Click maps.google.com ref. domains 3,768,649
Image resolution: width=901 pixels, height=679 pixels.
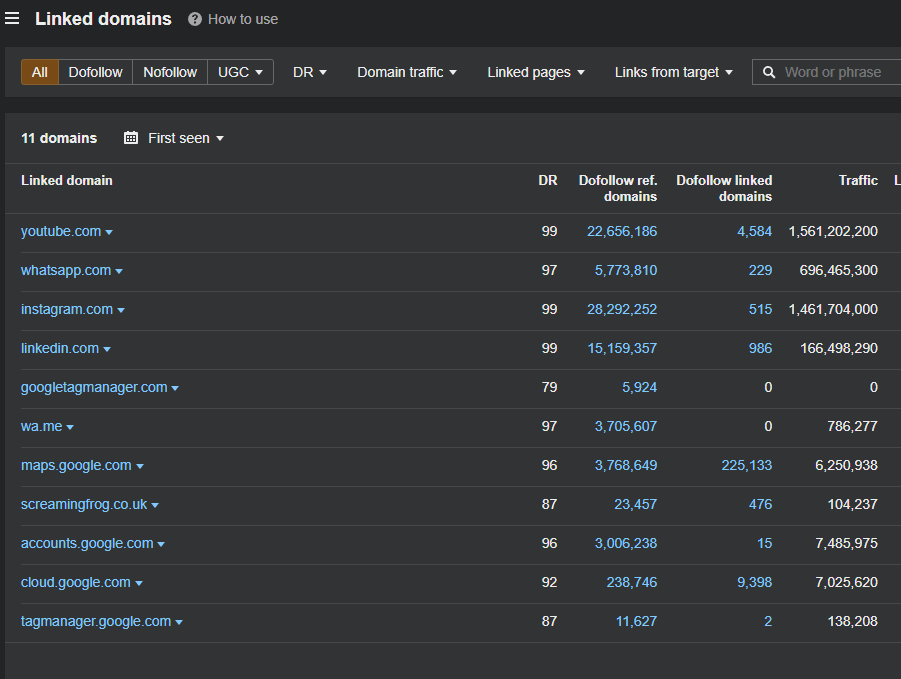point(626,466)
